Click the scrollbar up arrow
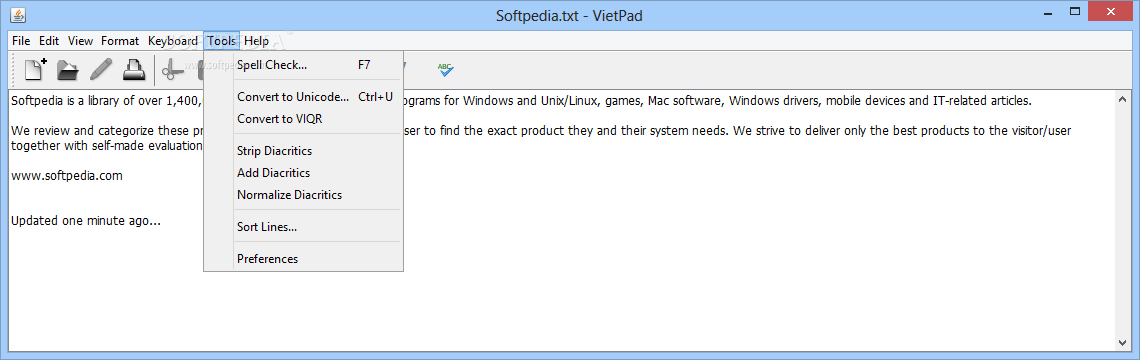Viewport: 1140px width, 360px height. tap(1123, 98)
